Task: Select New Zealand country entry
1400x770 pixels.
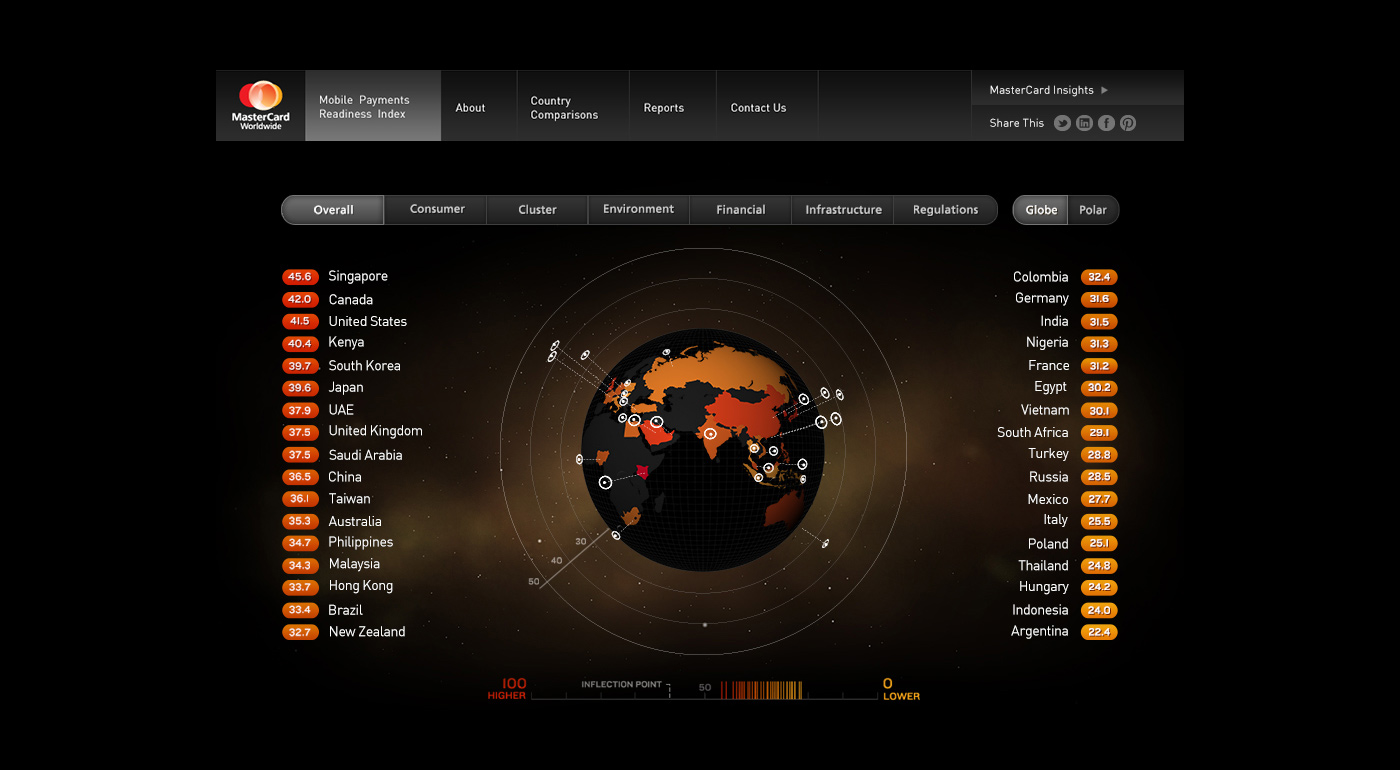Action: point(367,632)
